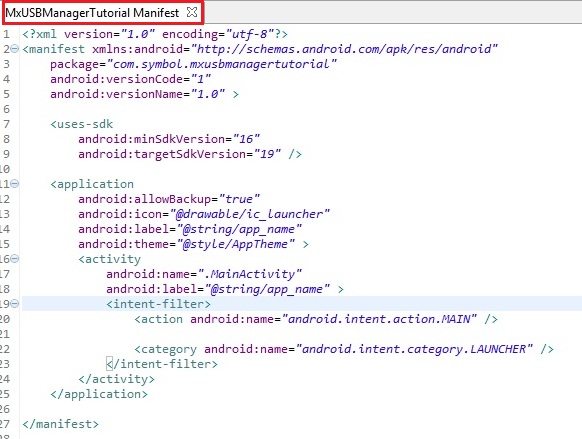Image resolution: width=582 pixels, height=439 pixels.
Task: Close the MxUSBManagerTutorial Manifest tab
Action: [192, 12]
